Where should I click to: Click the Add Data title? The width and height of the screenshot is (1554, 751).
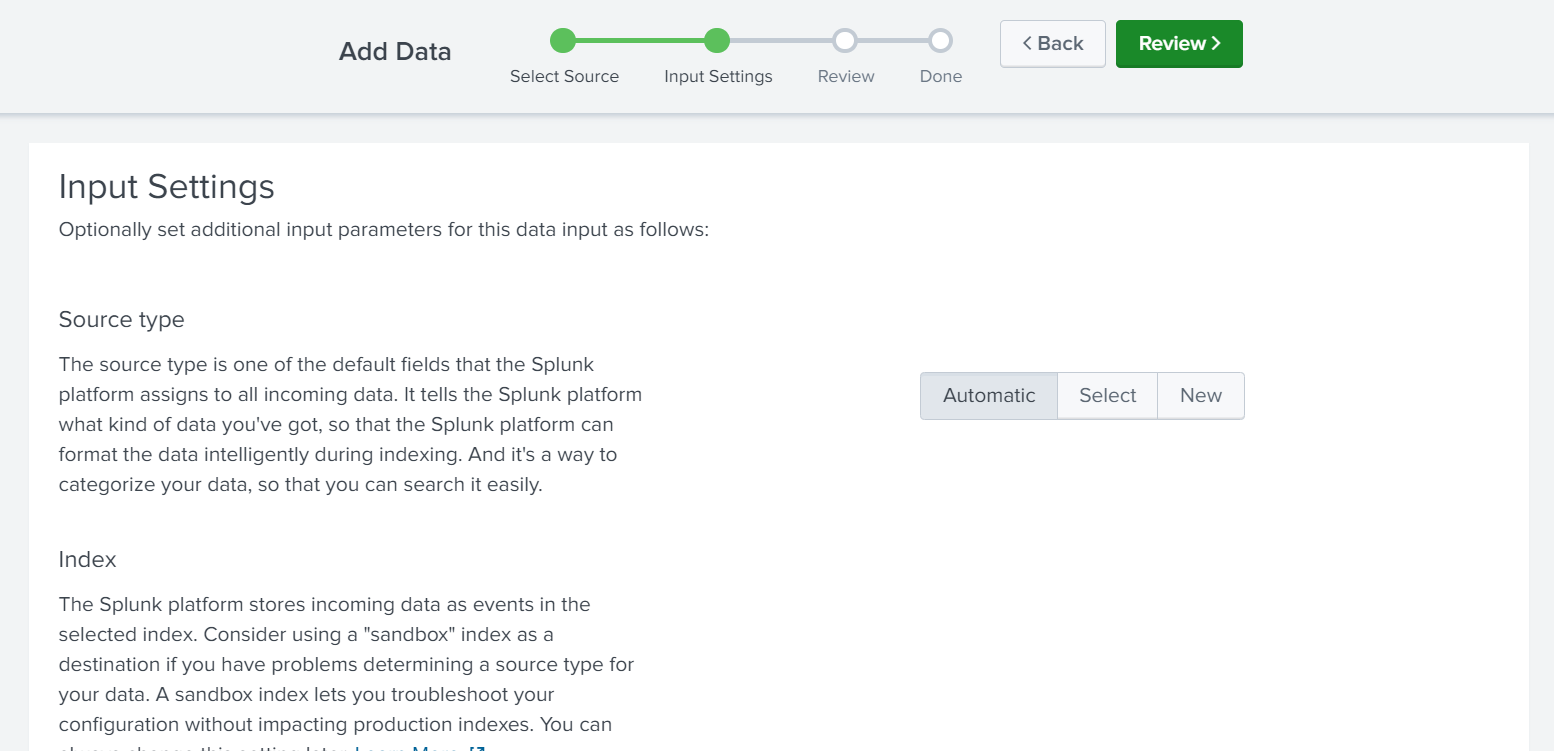pyautogui.click(x=395, y=51)
